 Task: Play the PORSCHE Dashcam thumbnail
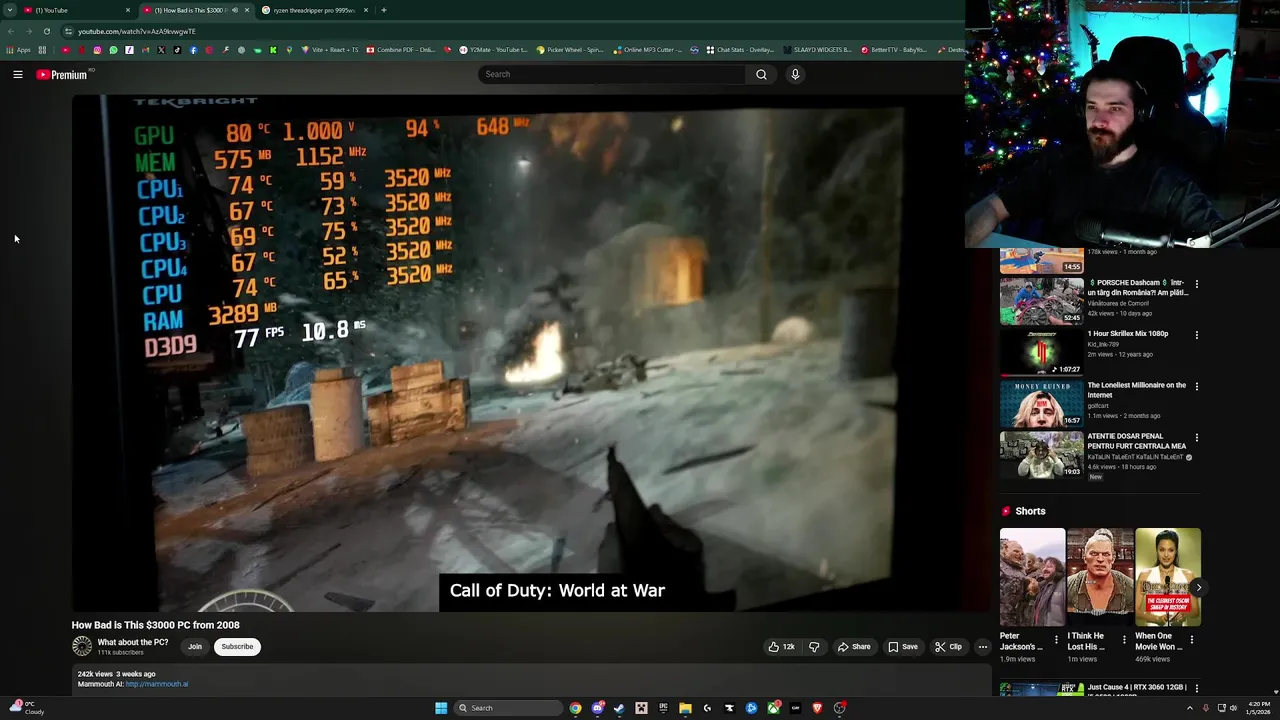[1041, 301]
